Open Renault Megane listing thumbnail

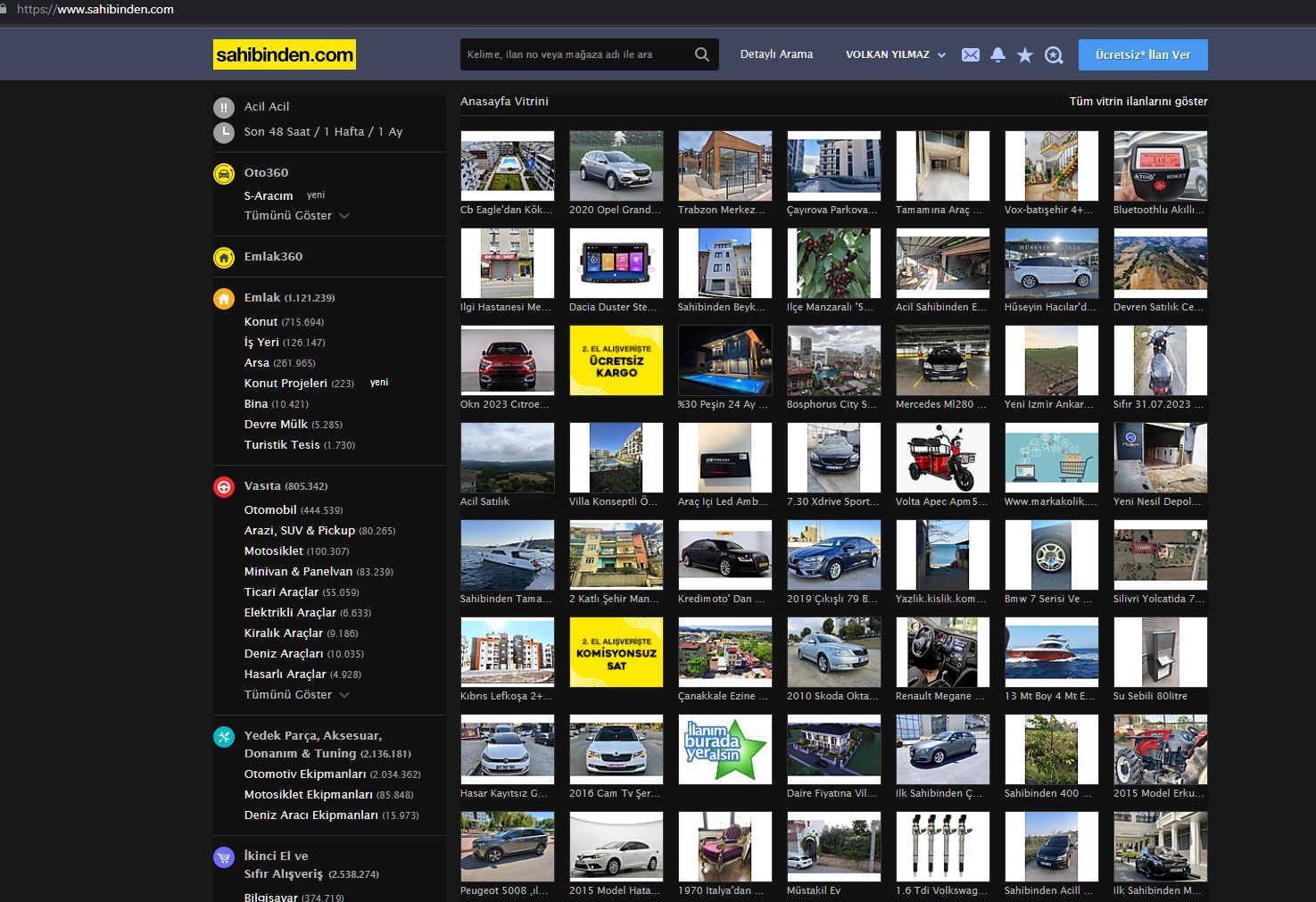click(943, 652)
